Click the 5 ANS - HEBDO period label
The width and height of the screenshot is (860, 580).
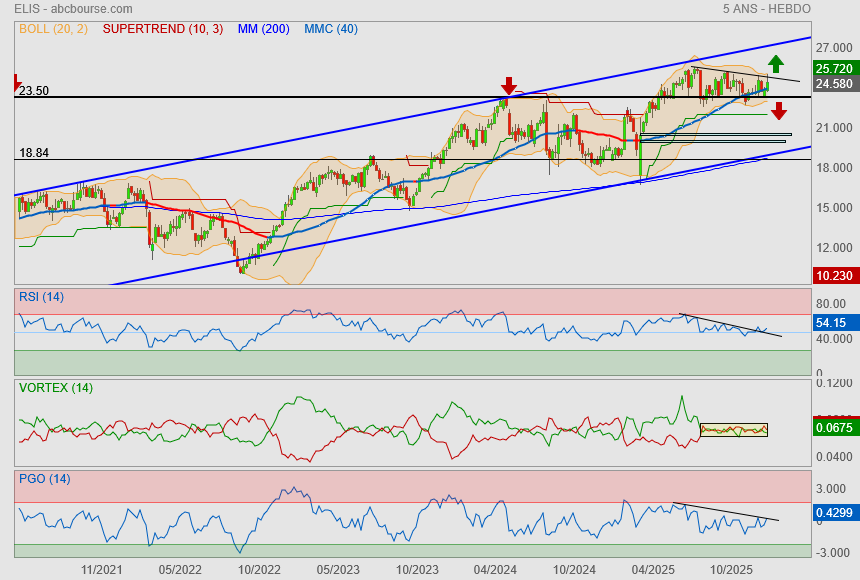(x=766, y=9)
